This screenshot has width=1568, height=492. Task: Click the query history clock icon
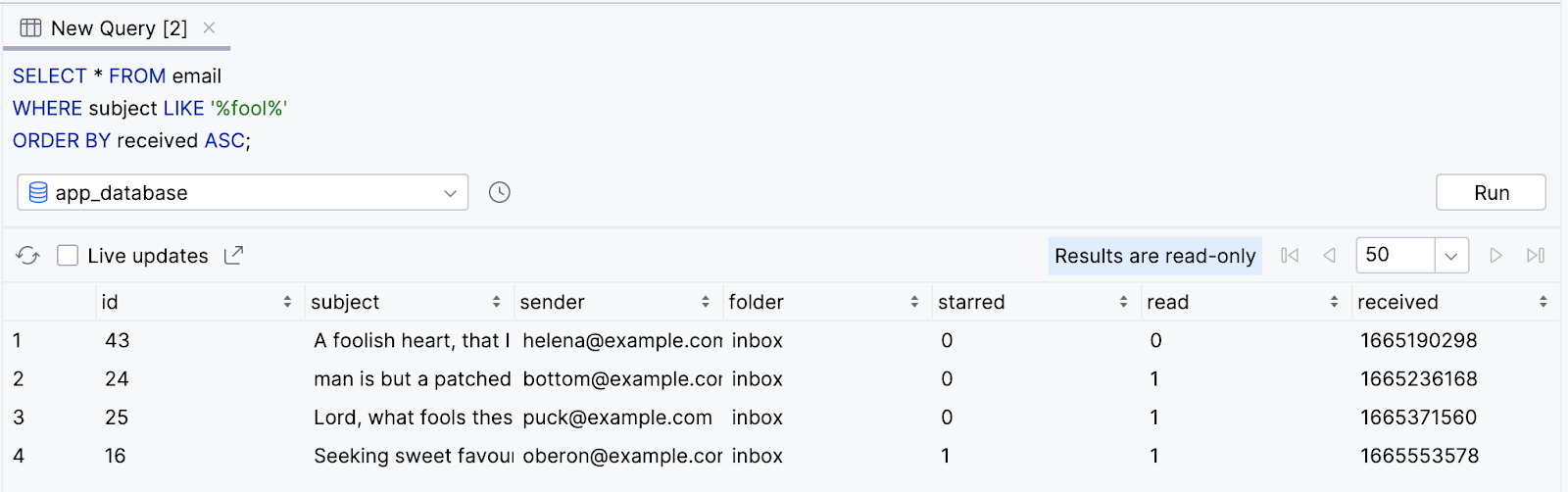point(500,192)
